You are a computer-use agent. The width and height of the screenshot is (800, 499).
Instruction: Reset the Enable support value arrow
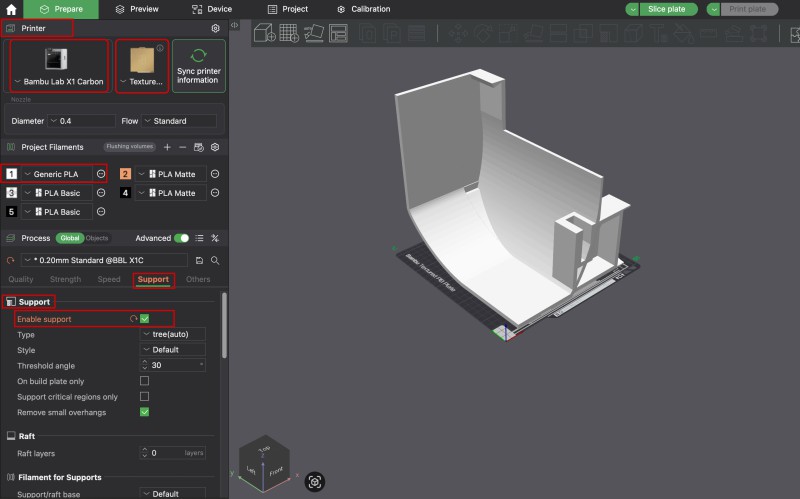[x=133, y=318]
